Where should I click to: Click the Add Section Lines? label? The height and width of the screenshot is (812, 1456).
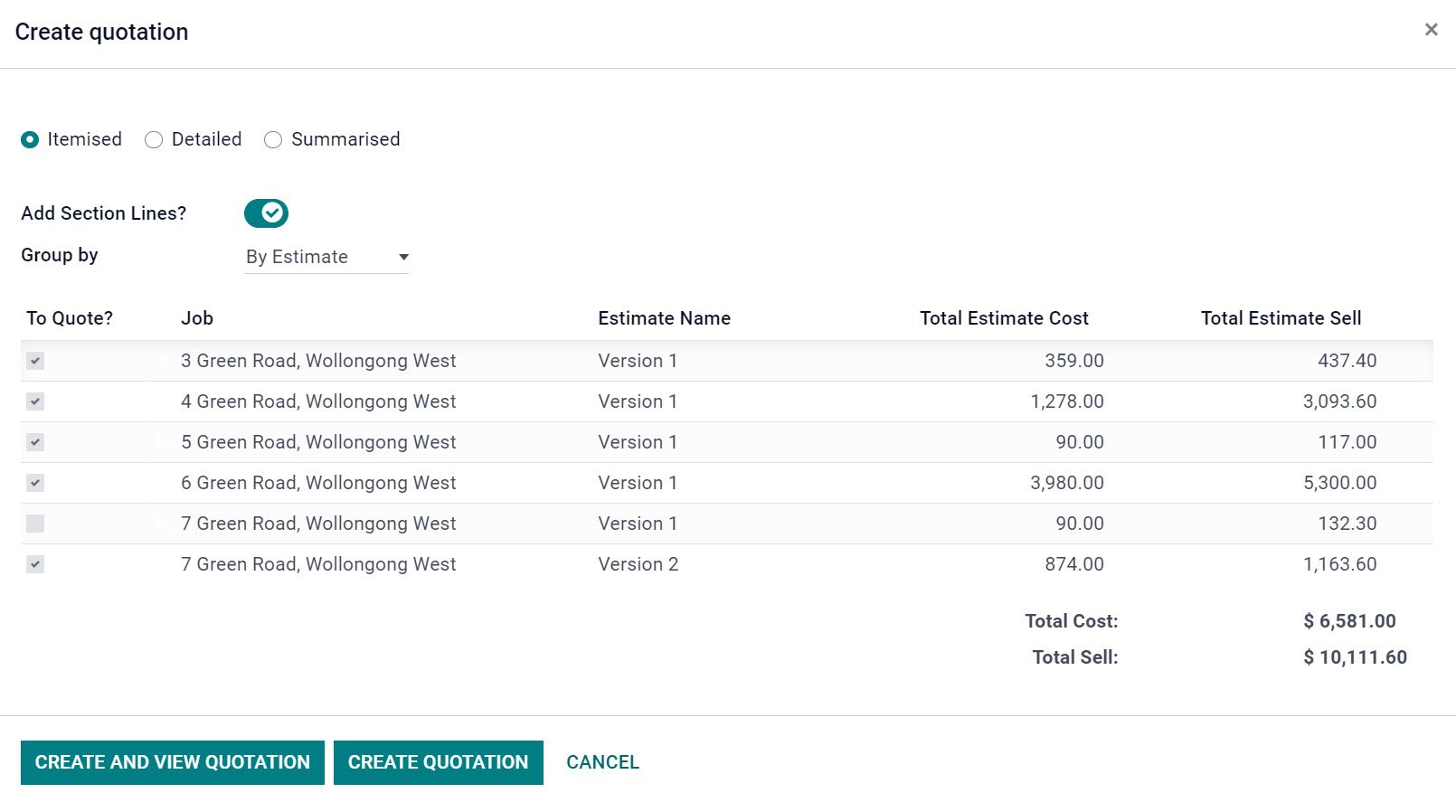click(x=104, y=213)
